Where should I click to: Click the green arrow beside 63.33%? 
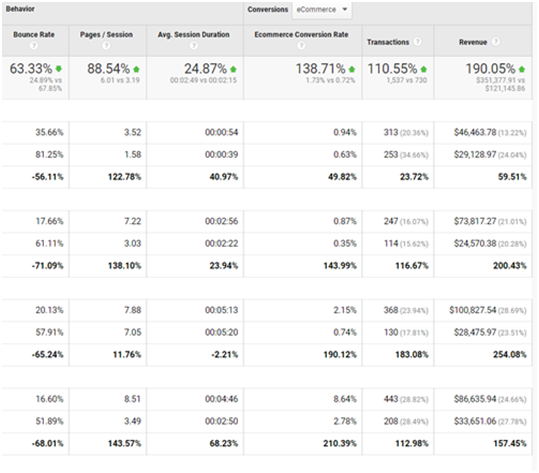pyautogui.click(x=59, y=69)
